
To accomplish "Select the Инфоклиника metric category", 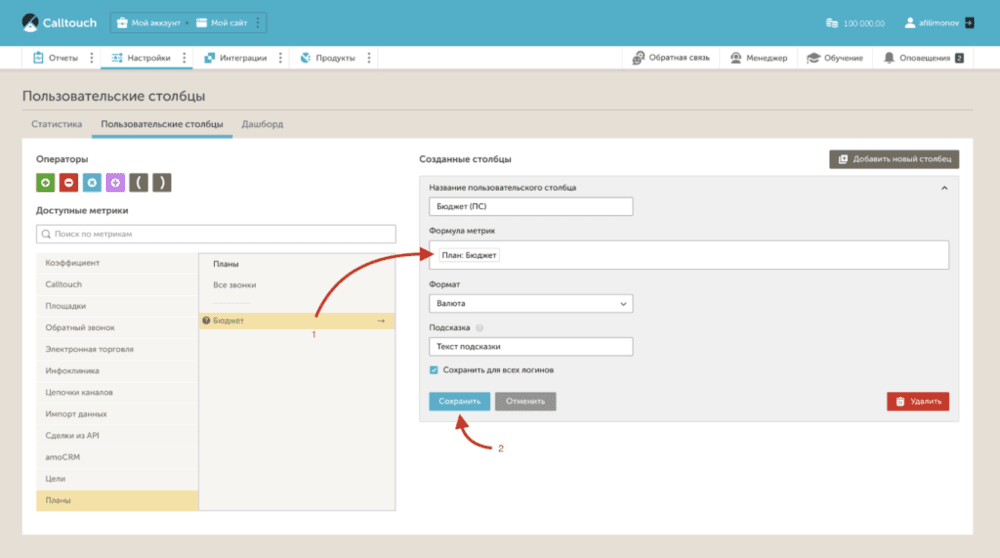I will pyautogui.click(x=117, y=371).
